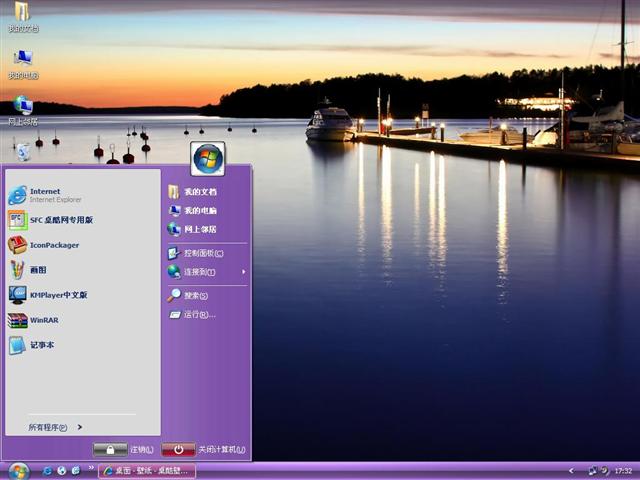Expand 所有程序 (All Programs) list
Image resolution: width=640 pixels, height=480 pixels.
(55, 427)
